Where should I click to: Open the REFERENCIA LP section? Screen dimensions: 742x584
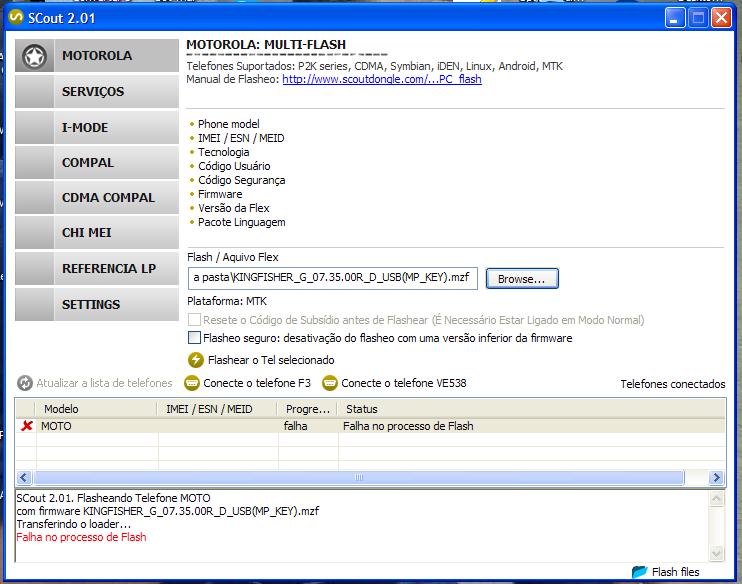click(x=97, y=268)
